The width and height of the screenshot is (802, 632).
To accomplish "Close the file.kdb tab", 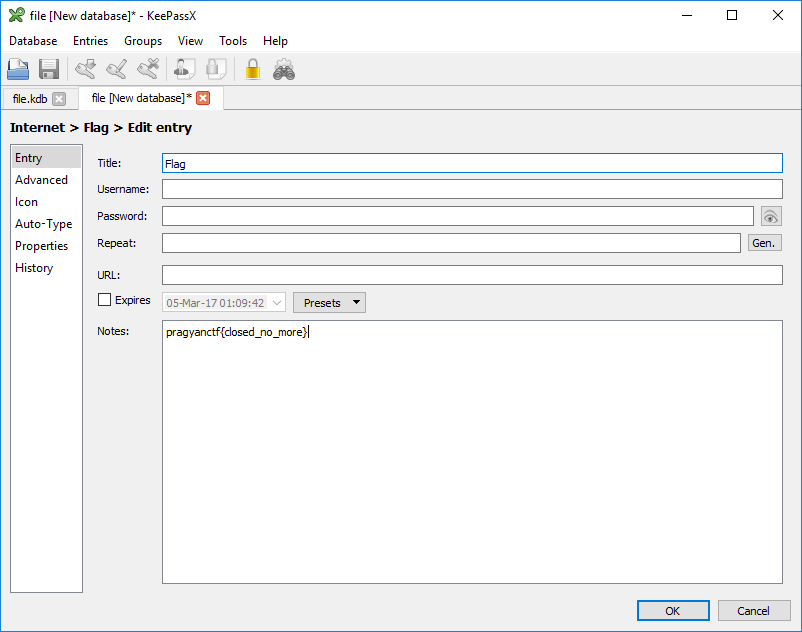I will click(x=59, y=99).
